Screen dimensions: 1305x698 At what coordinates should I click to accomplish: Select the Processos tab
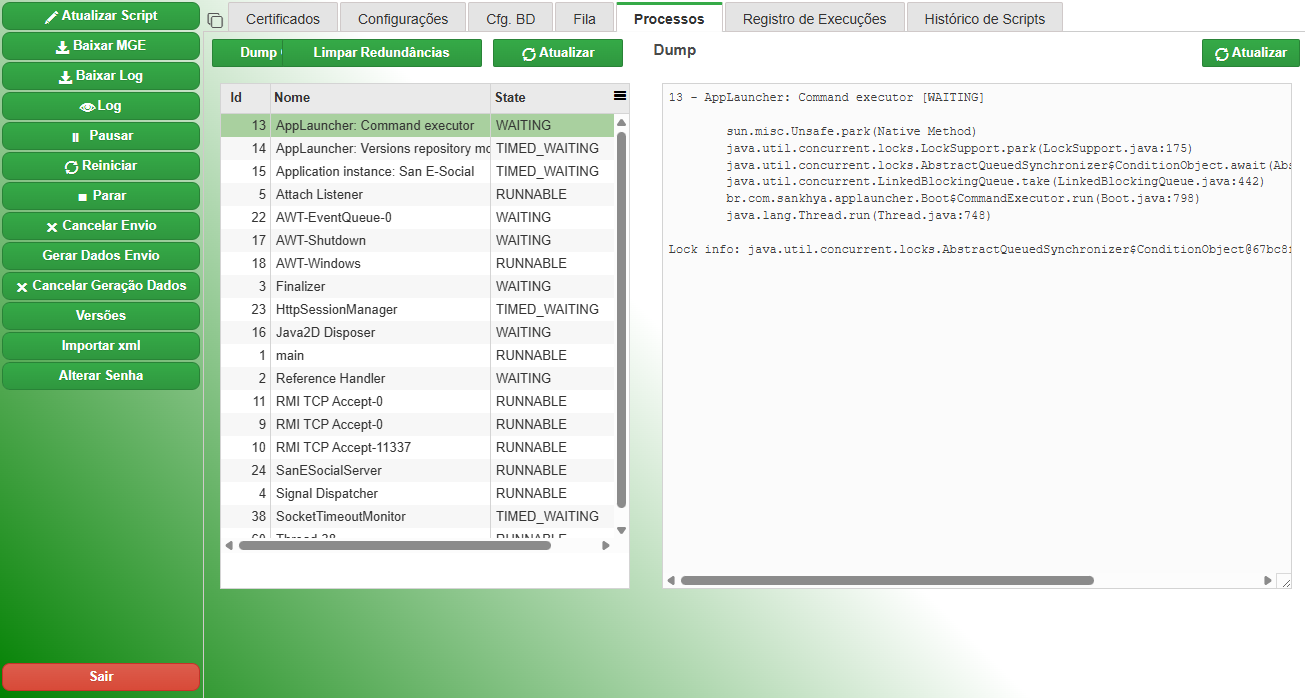(669, 18)
